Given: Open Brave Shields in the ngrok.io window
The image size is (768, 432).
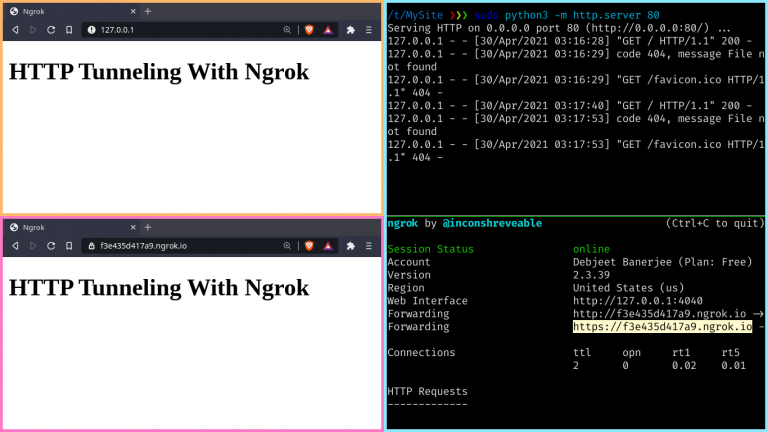Looking at the screenshot, I should click(309, 246).
